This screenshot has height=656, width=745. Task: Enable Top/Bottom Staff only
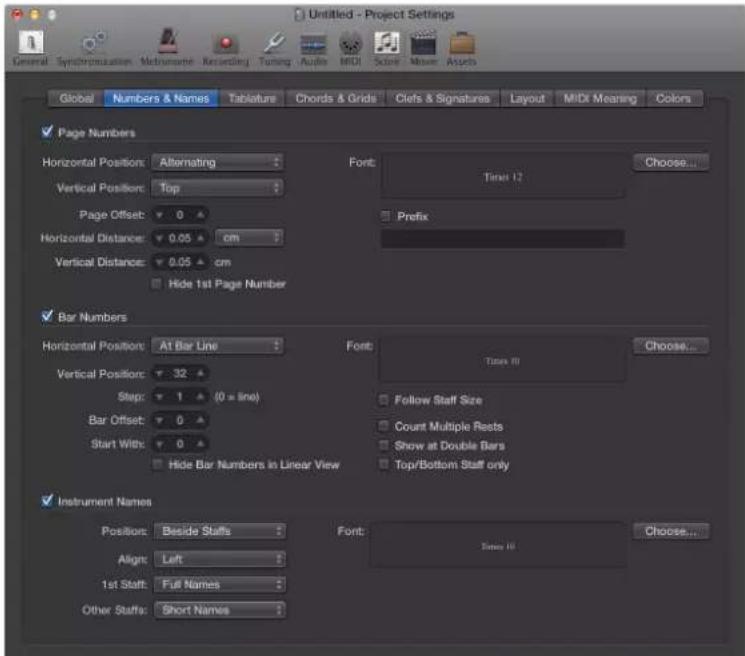[383, 464]
